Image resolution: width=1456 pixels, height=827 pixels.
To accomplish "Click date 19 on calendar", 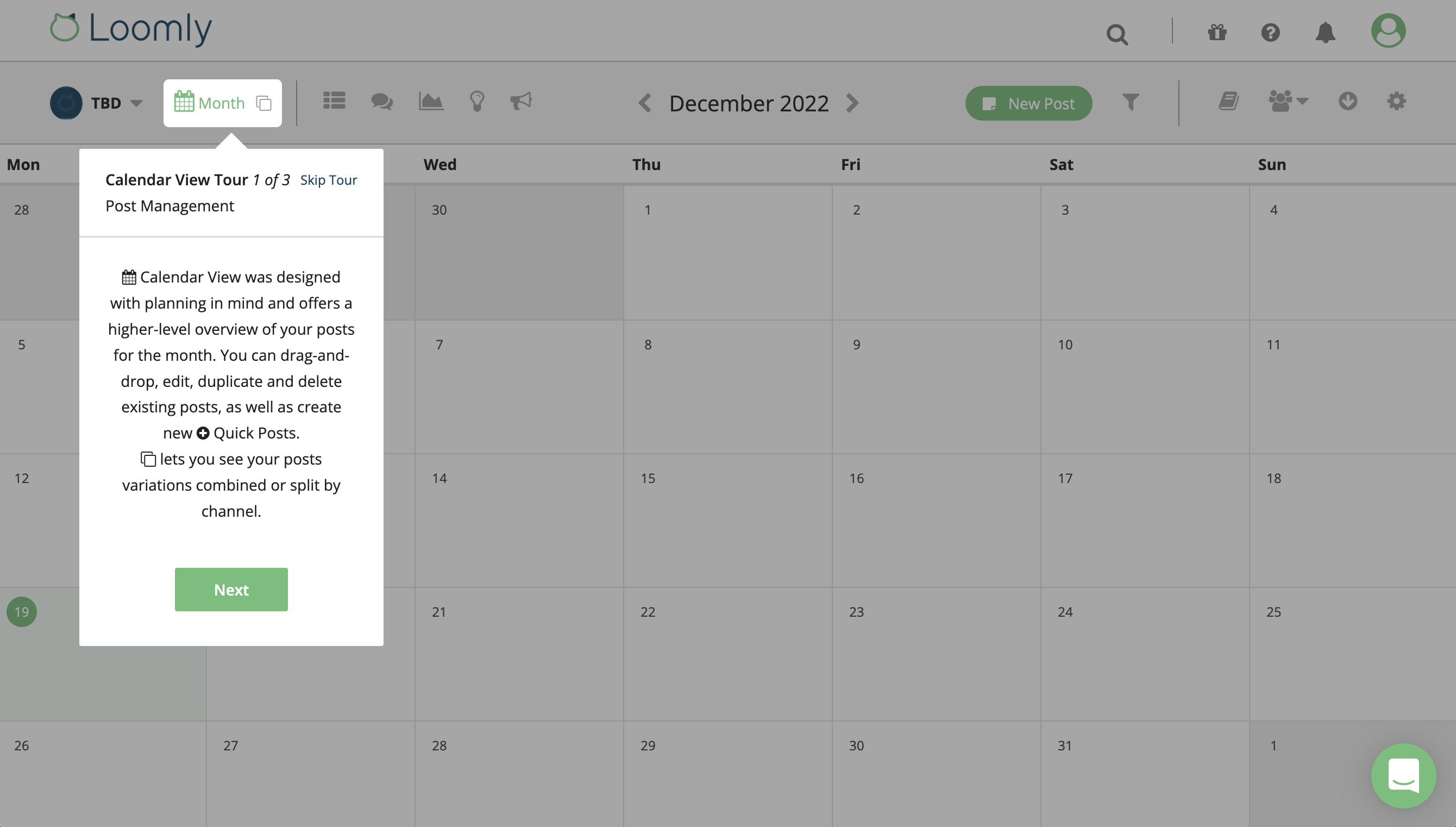I will click(x=20, y=611).
